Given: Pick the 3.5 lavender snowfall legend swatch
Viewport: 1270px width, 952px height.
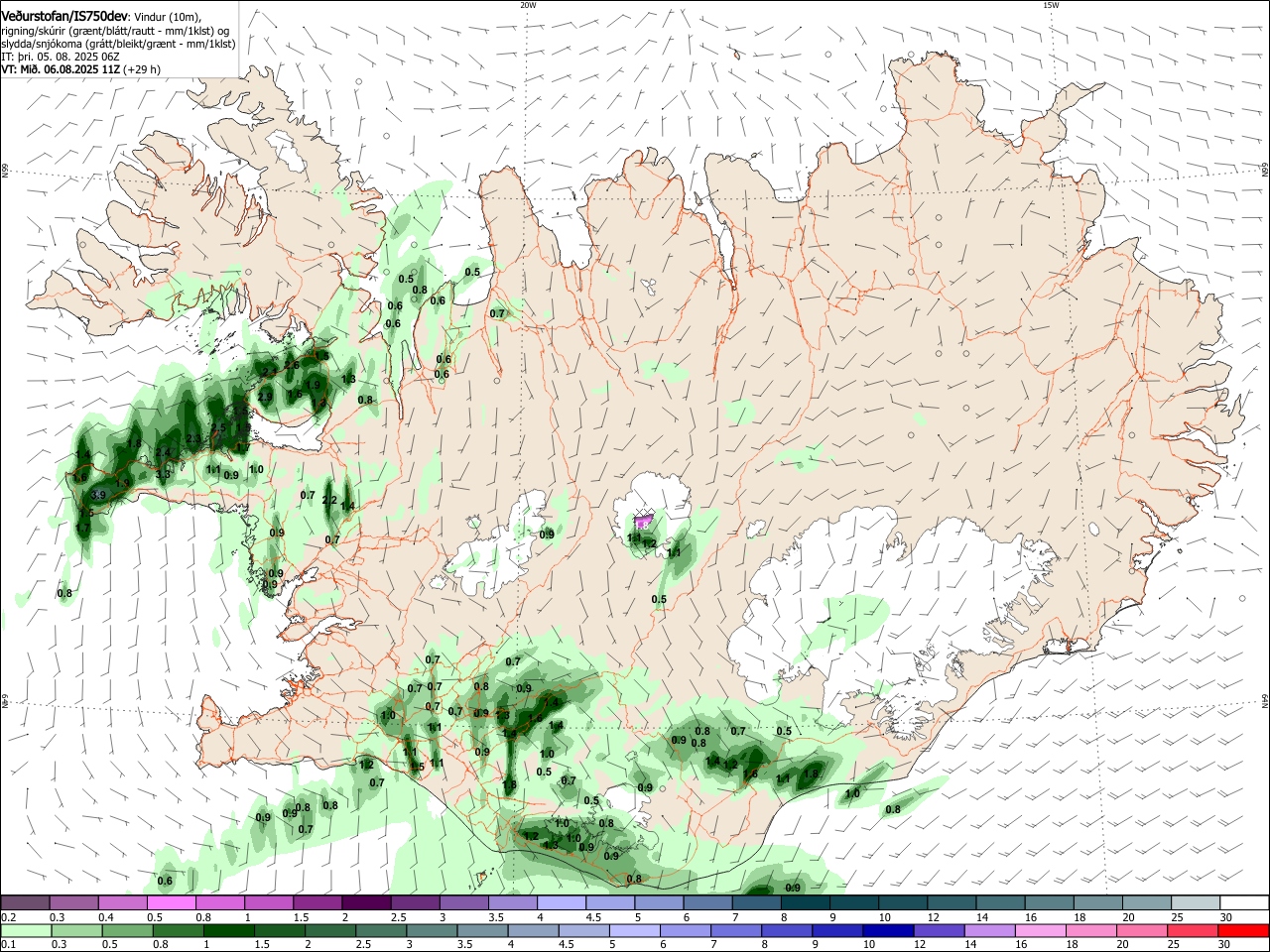Looking at the screenshot, I should click(x=512, y=902).
